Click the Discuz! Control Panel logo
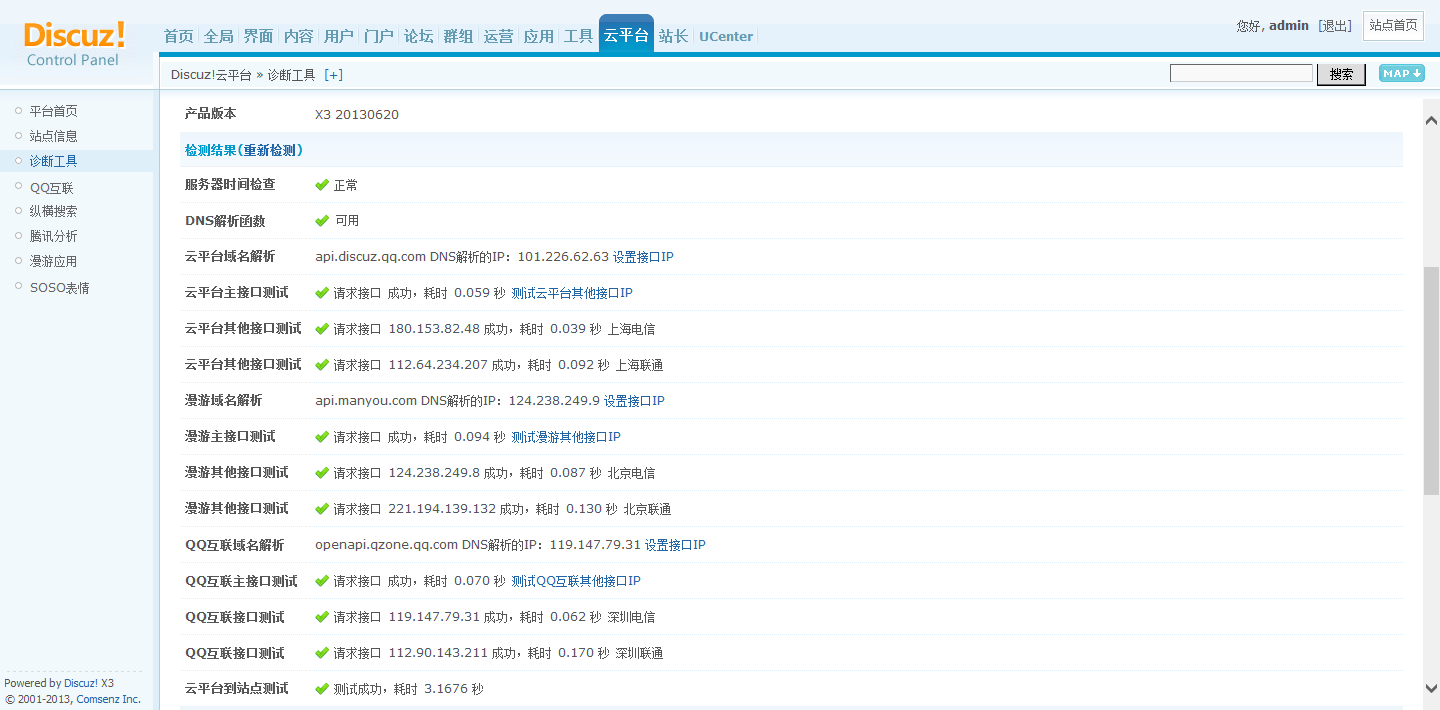Screen dimensions: 1440x710 click(x=75, y=45)
